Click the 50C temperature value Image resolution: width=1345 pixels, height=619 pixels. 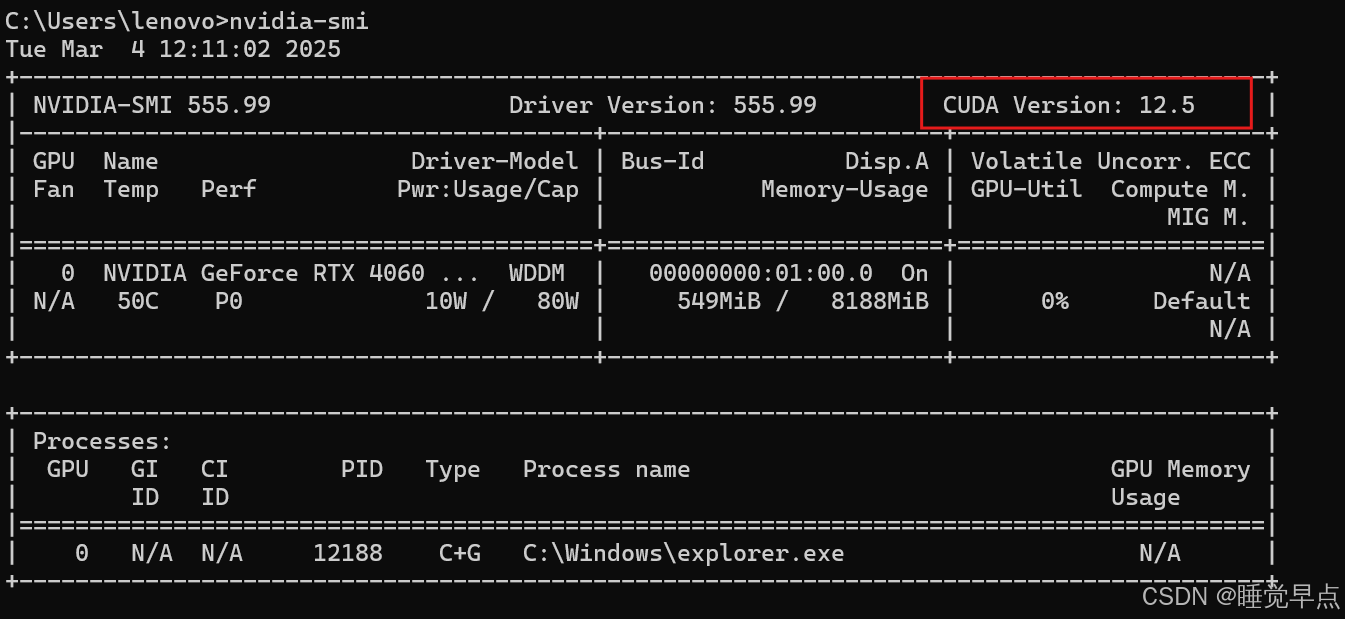point(138,301)
